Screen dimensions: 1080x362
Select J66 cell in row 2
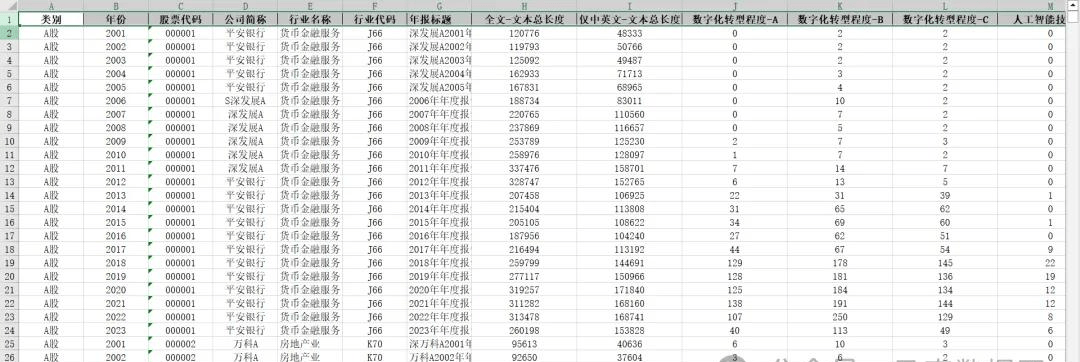point(374,33)
